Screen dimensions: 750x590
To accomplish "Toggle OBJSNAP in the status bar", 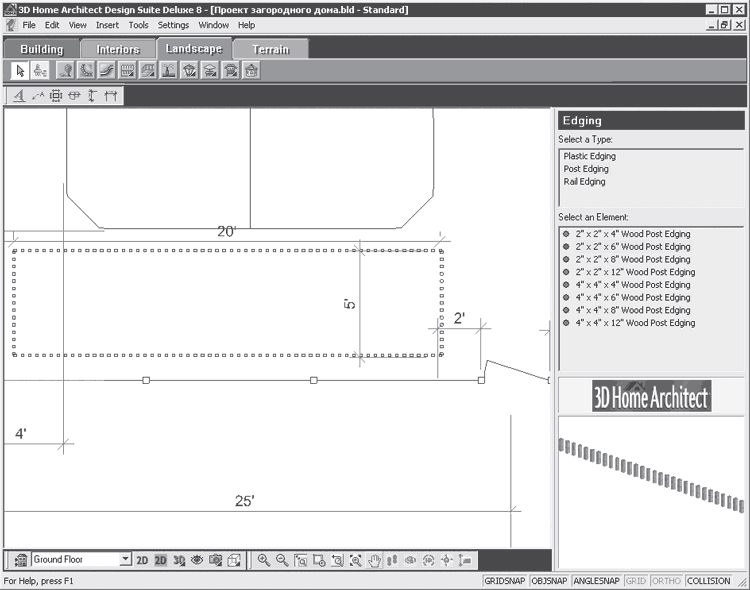I will [x=548, y=580].
